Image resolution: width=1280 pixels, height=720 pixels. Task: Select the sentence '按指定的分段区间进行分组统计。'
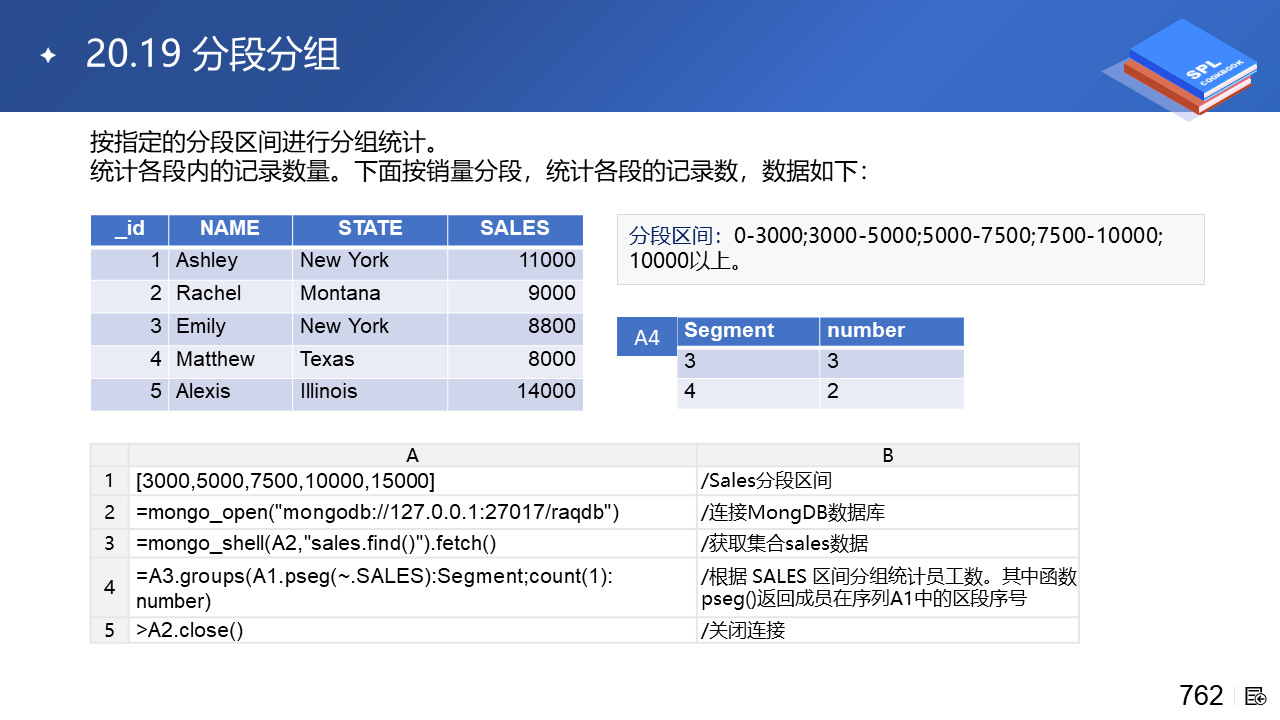point(265,141)
